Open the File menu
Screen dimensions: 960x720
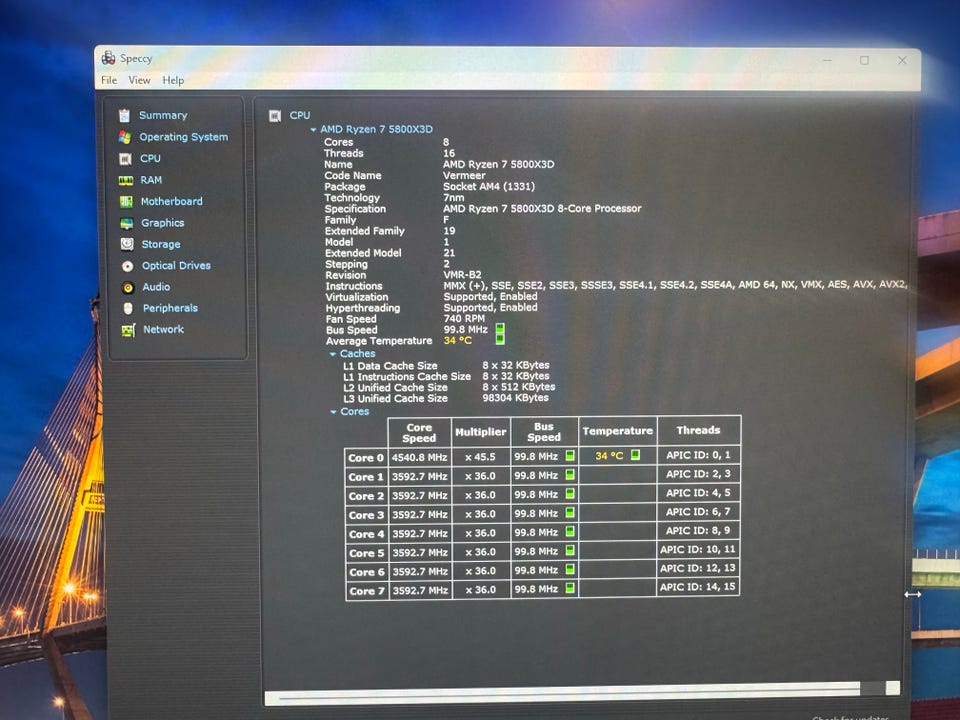pyautogui.click(x=109, y=80)
